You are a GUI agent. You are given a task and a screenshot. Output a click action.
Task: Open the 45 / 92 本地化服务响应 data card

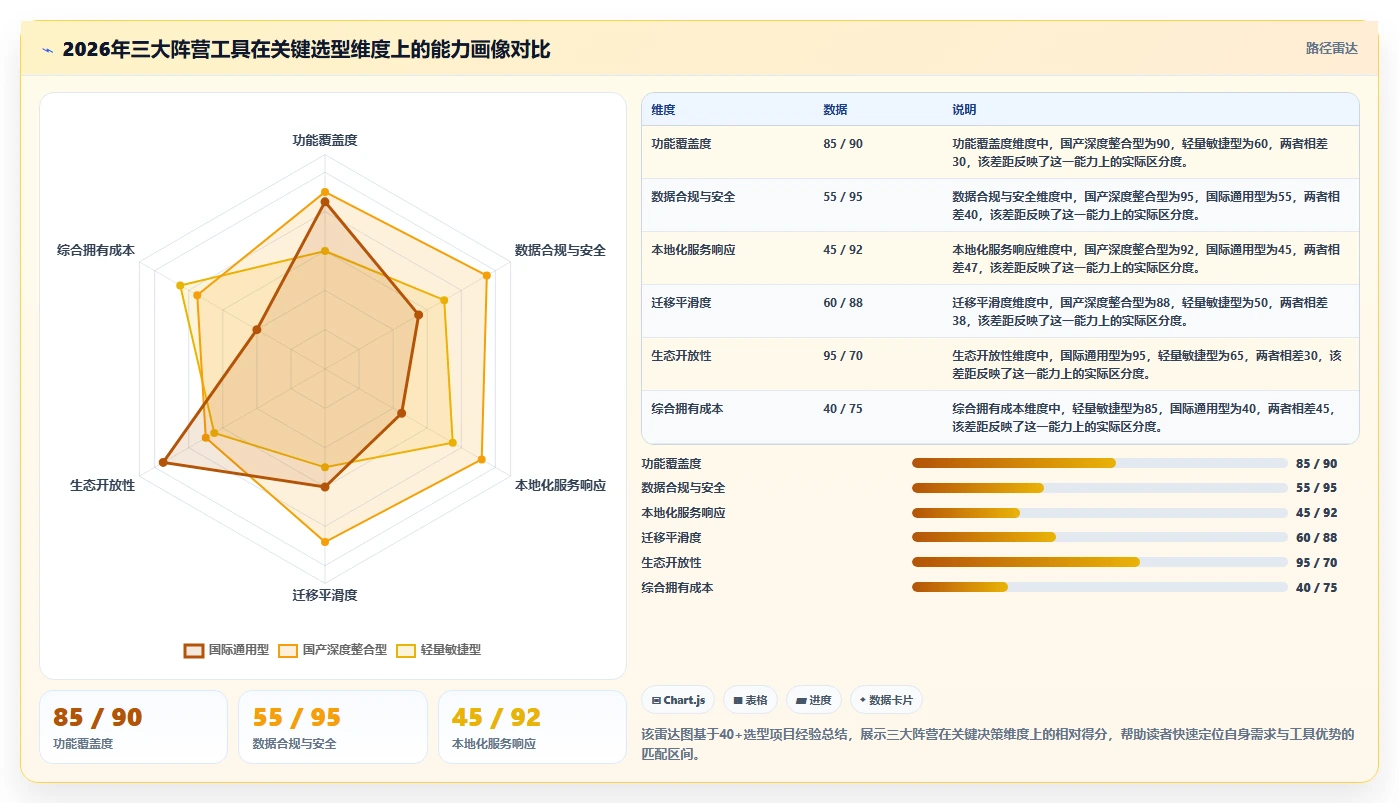click(532, 727)
